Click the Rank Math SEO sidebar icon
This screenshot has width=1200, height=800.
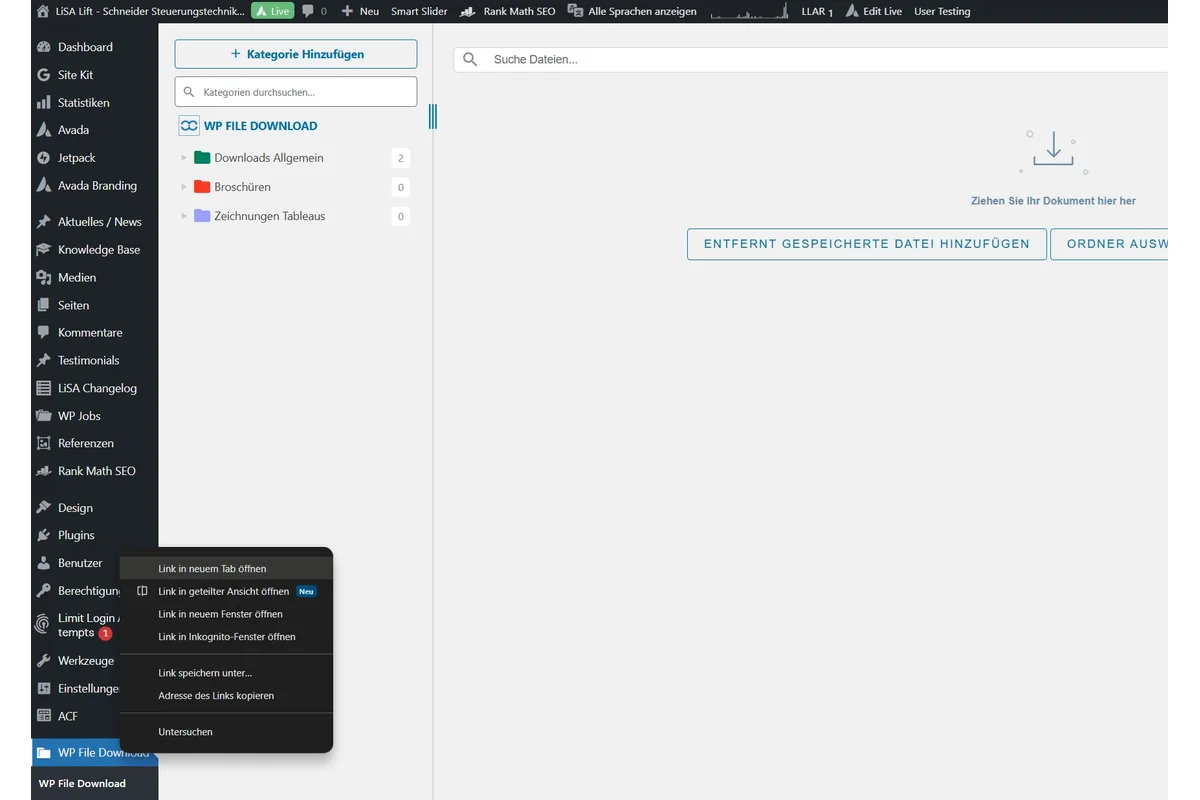point(44,471)
